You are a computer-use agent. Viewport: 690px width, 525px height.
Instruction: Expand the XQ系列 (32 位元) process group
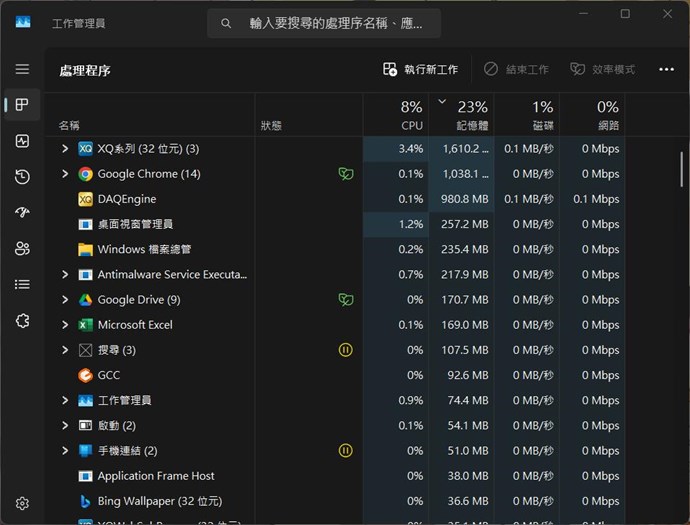(x=65, y=149)
